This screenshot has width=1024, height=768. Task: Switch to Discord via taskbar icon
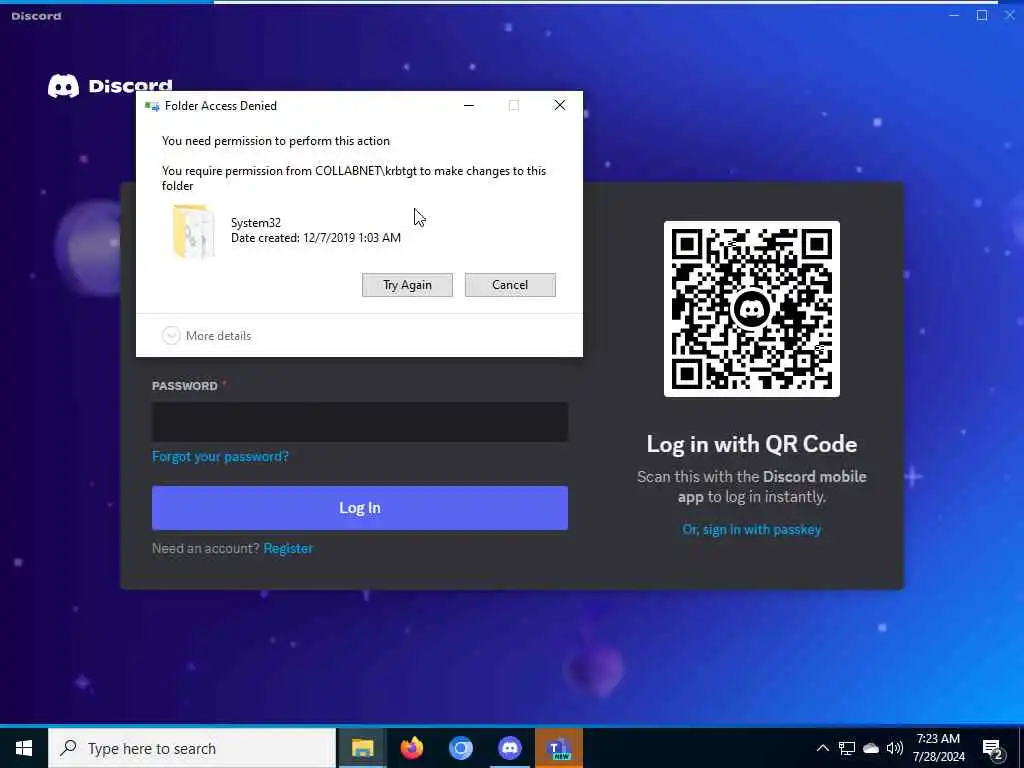pyautogui.click(x=509, y=748)
